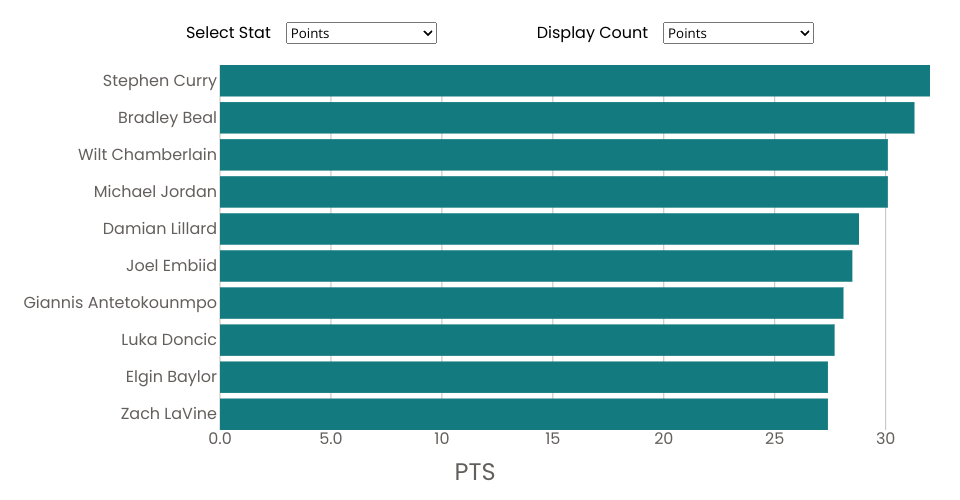Screen dimensions: 960x500
Task: Select Wilt Chamberlain's bar in chart
Action: (553, 155)
